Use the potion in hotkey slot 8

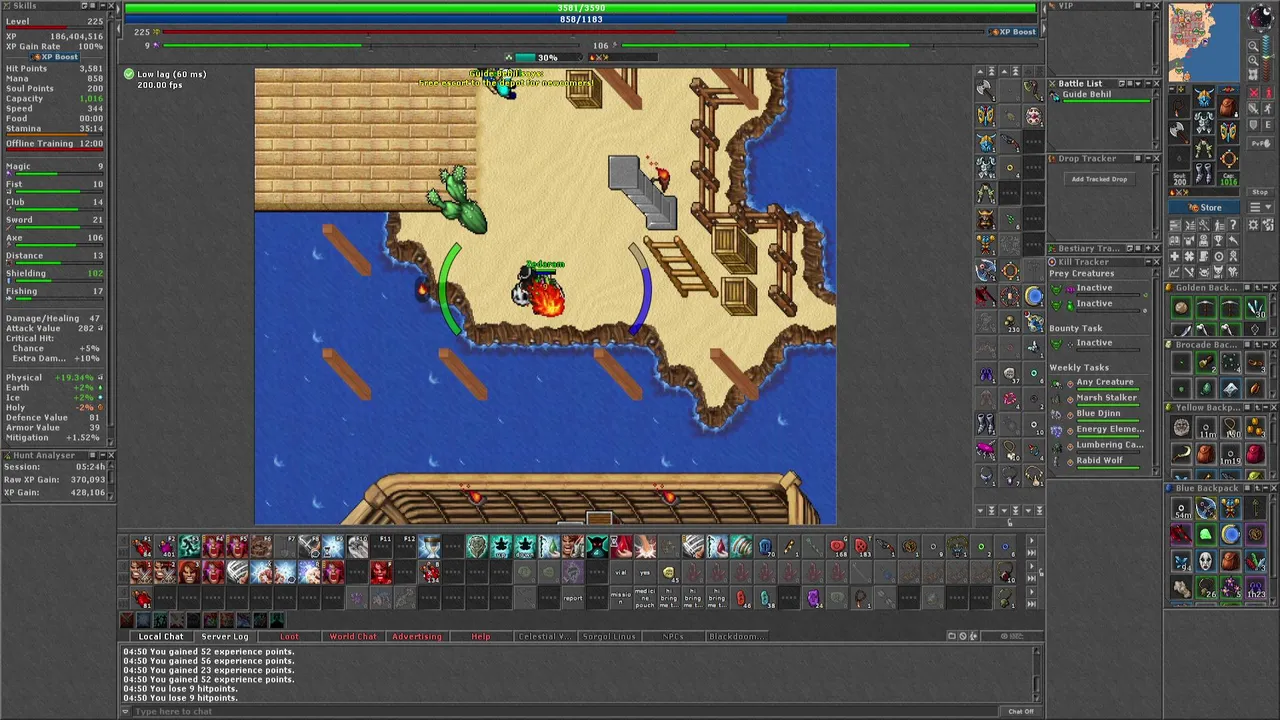430,573
